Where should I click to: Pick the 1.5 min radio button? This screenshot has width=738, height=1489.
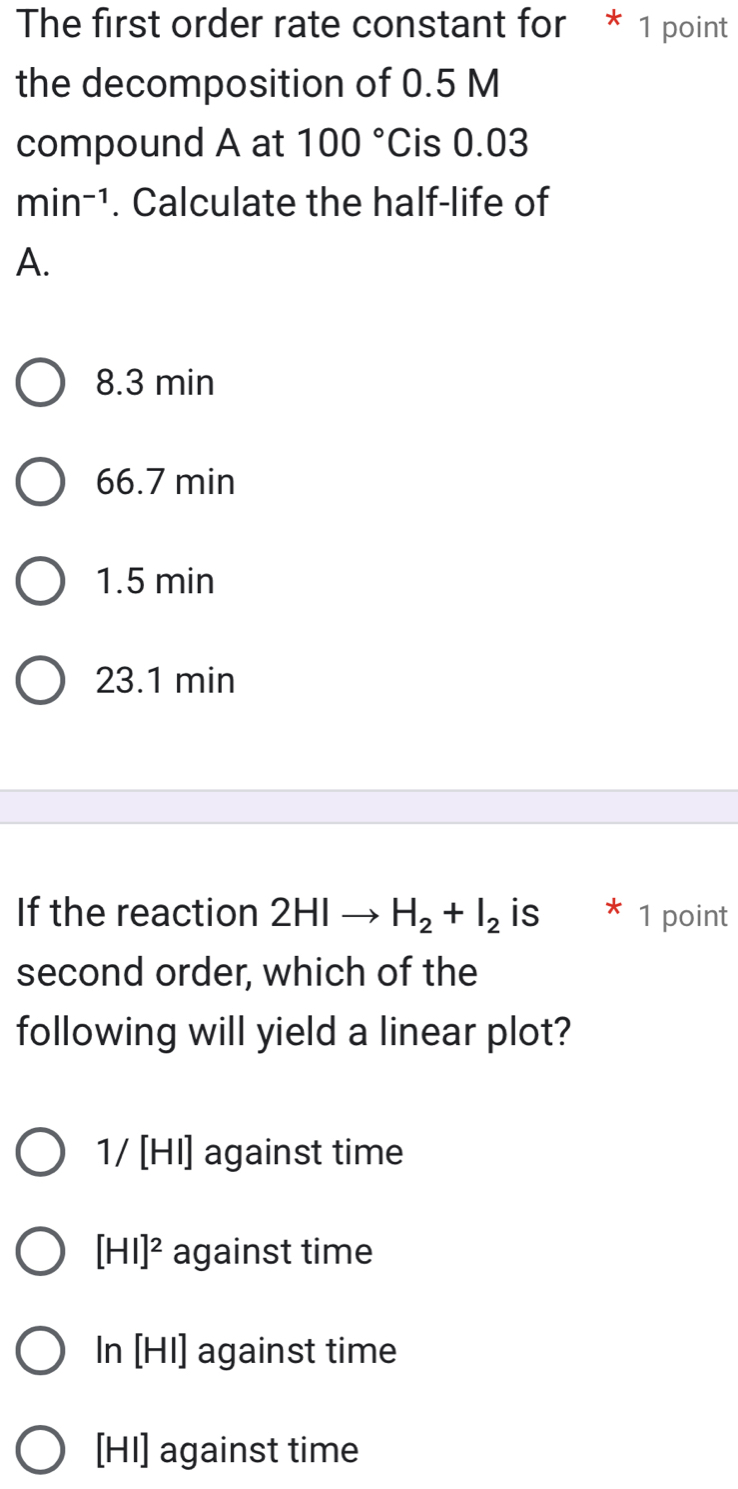tap(41, 582)
